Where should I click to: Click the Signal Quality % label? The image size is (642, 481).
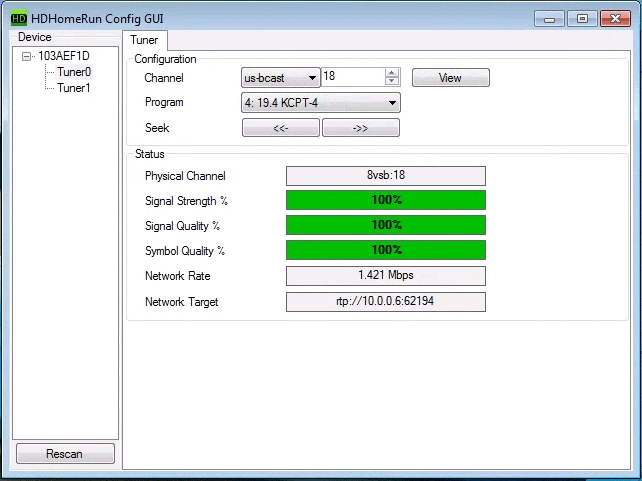tap(183, 226)
